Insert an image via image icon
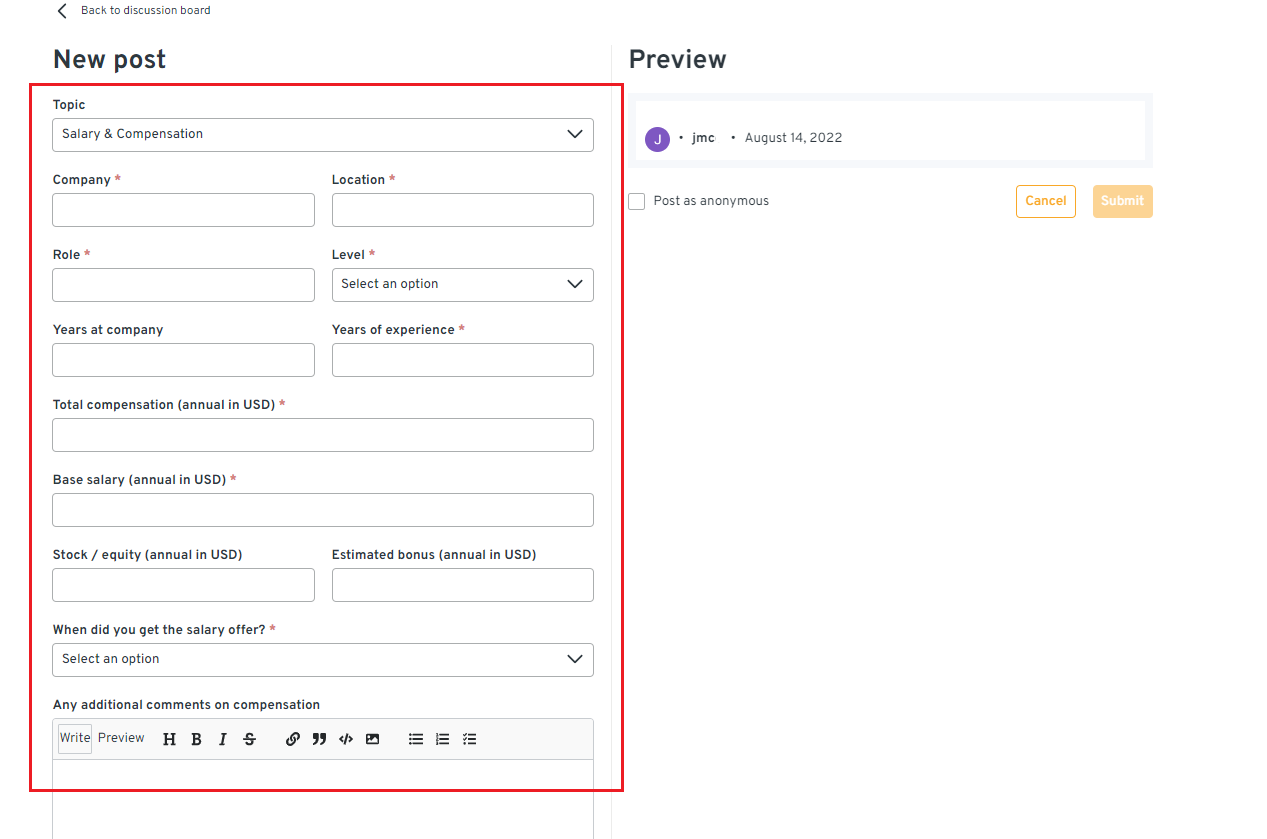The width and height of the screenshot is (1267, 839). pyautogui.click(x=372, y=739)
